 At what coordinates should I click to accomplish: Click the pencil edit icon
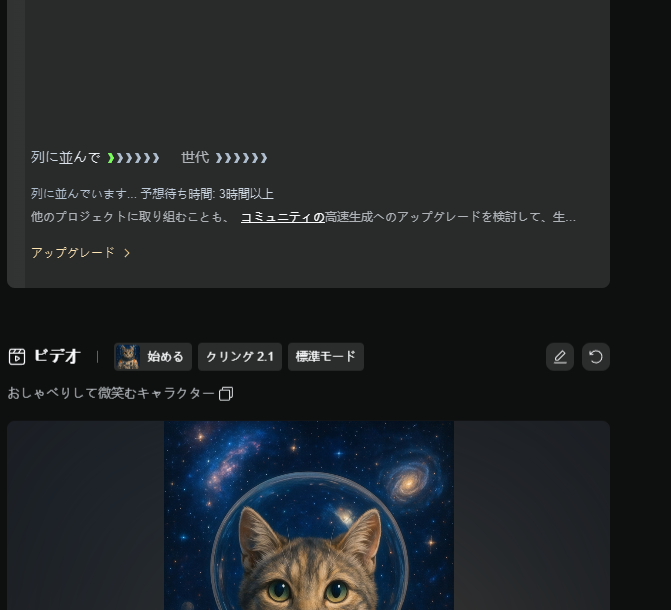(x=560, y=357)
